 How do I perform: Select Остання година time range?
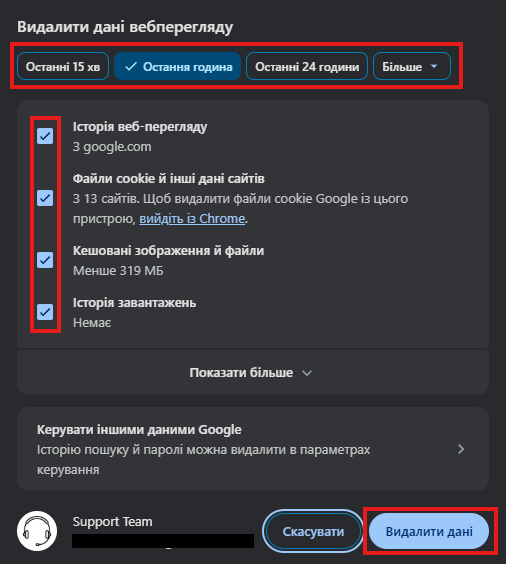[177, 66]
